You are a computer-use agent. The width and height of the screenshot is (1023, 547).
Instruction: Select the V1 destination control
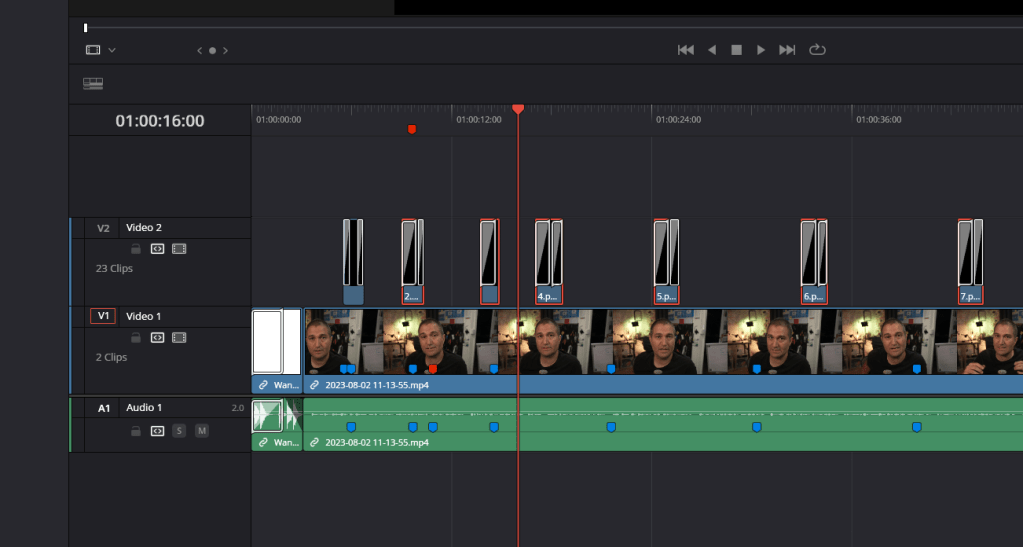pos(103,316)
